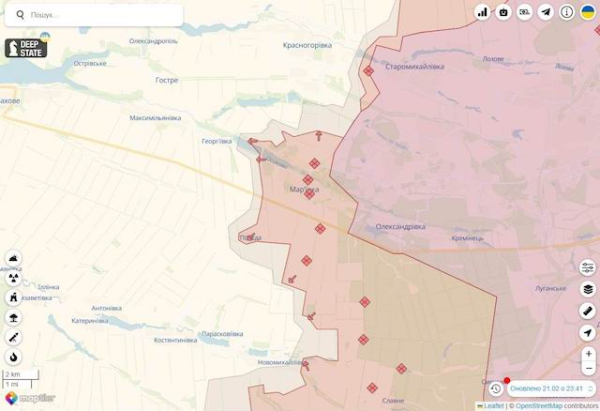Click the robot bot icon
Viewport: 600px width, 411px height.
tap(503, 12)
